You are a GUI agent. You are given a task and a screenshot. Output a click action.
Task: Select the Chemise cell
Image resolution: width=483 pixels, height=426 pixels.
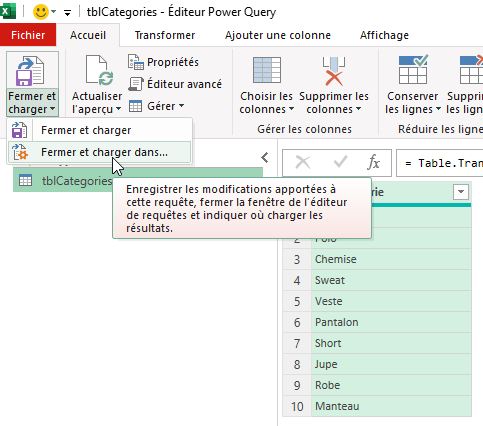pos(391,259)
